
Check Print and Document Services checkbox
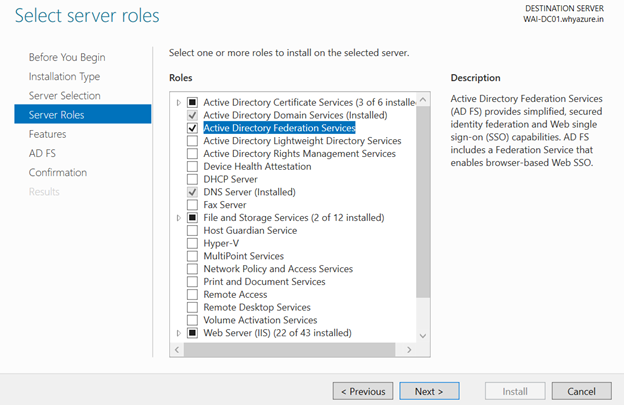pos(193,282)
